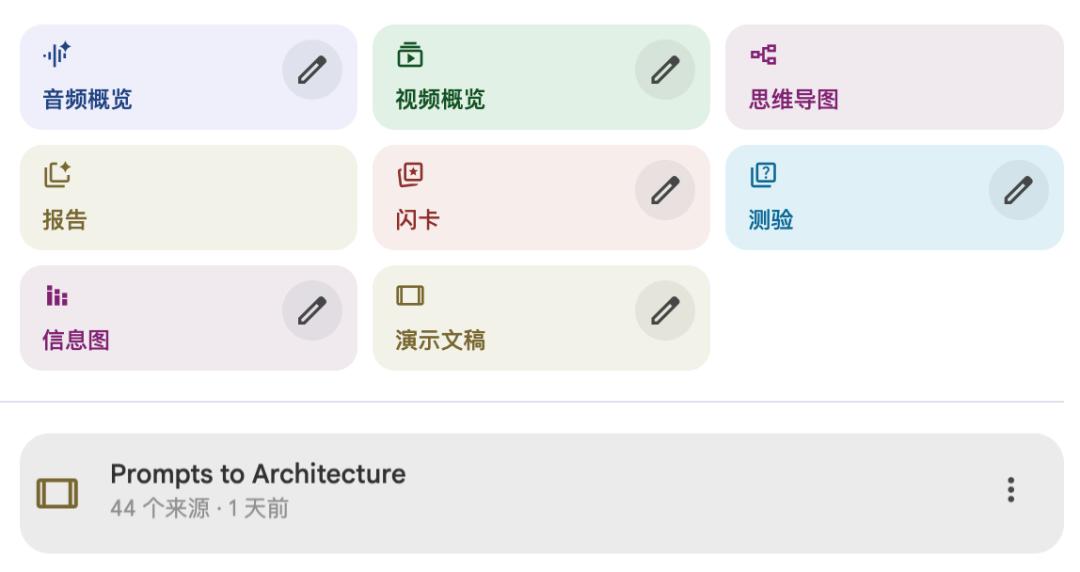The image size is (1080, 572).
Task: Click the infographic bar chart icon
Action: point(57,296)
